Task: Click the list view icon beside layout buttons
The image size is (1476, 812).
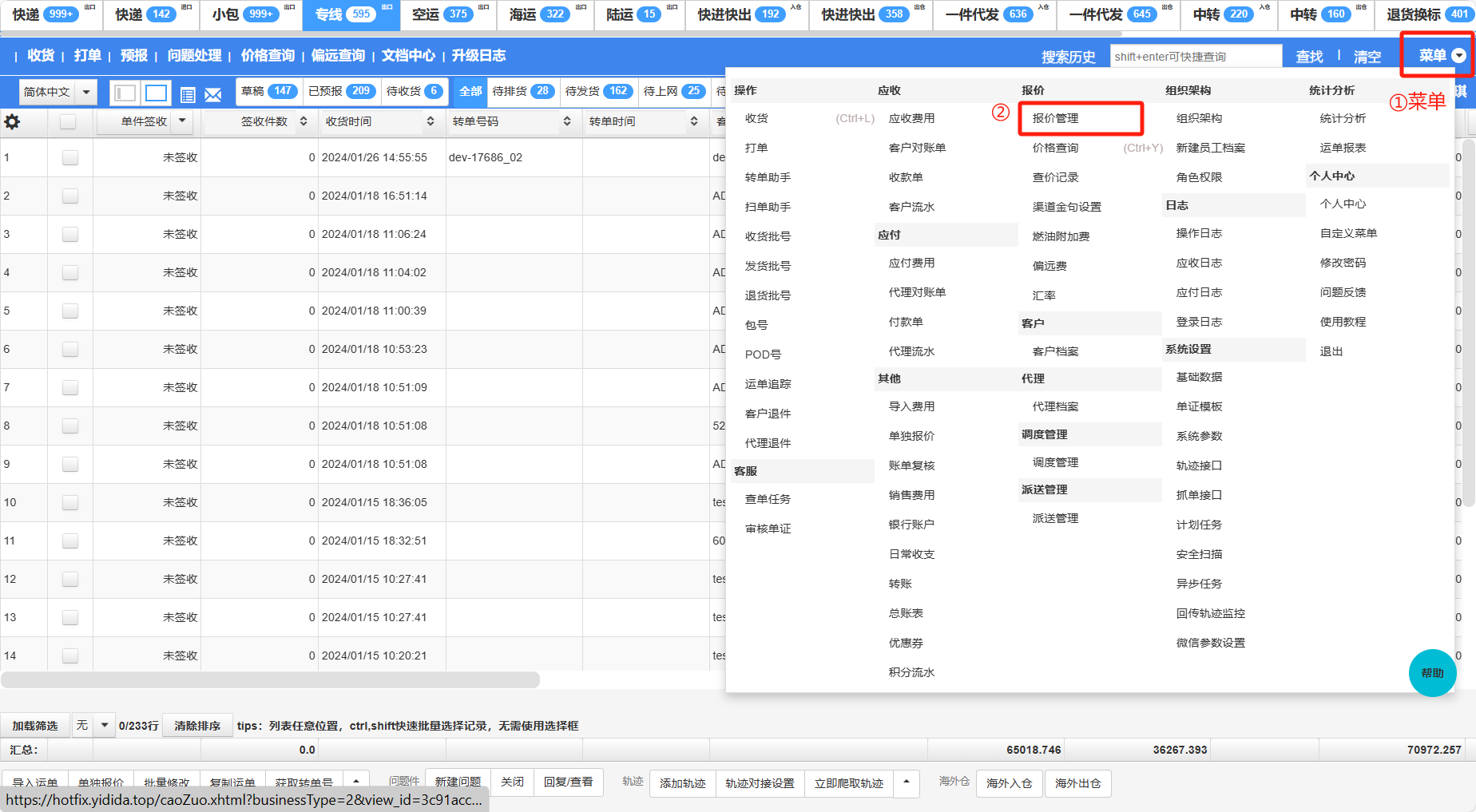Action: pos(188,95)
